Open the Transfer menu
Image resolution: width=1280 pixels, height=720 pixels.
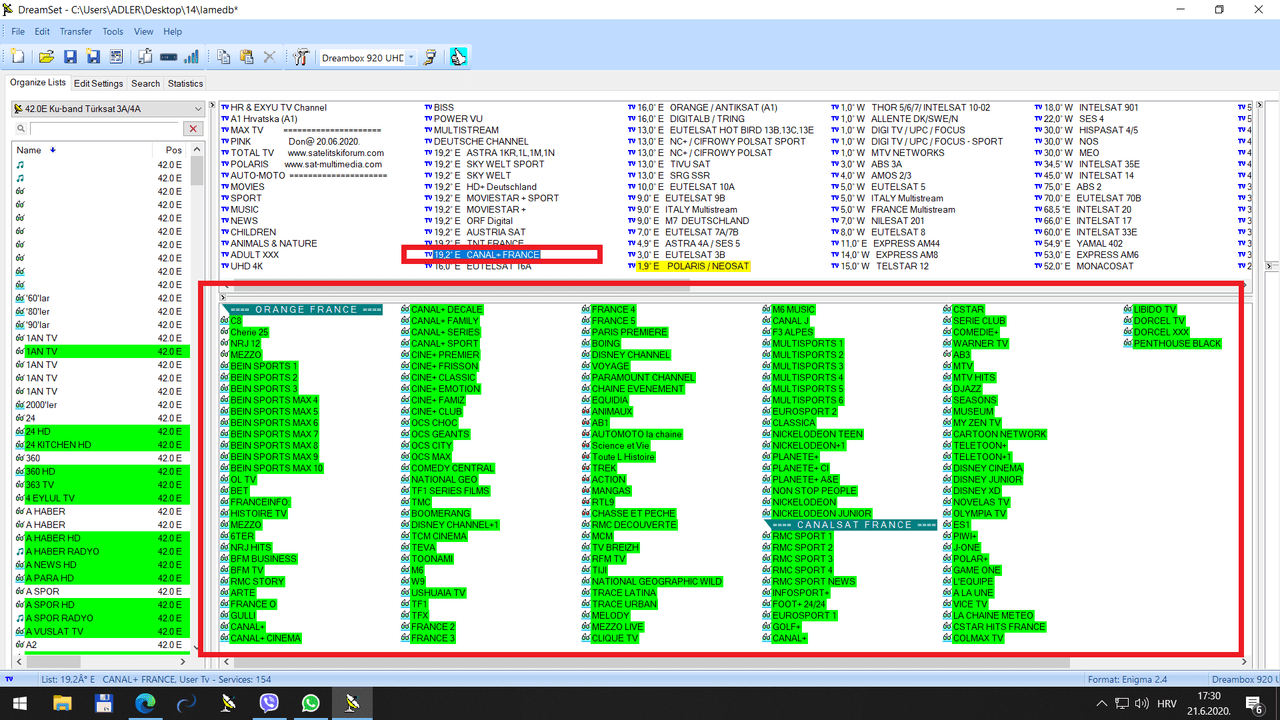coord(76,32)
